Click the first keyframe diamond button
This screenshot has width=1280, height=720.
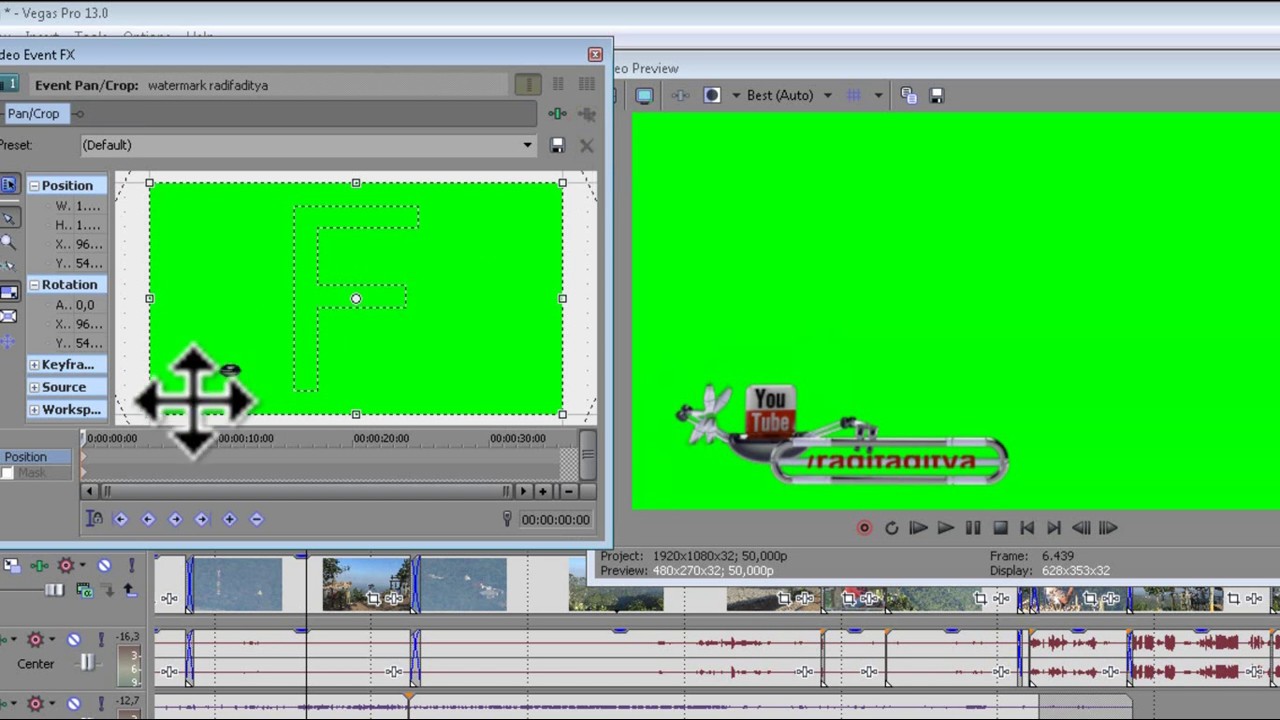click(121, 519)
